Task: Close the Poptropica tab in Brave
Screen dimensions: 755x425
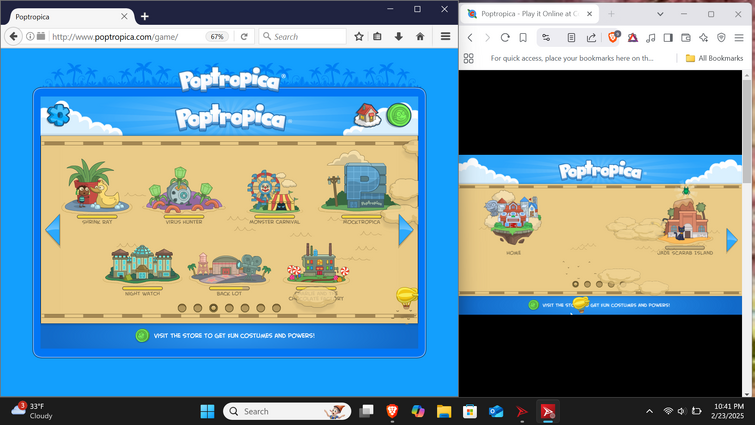Action: [589, 14]
